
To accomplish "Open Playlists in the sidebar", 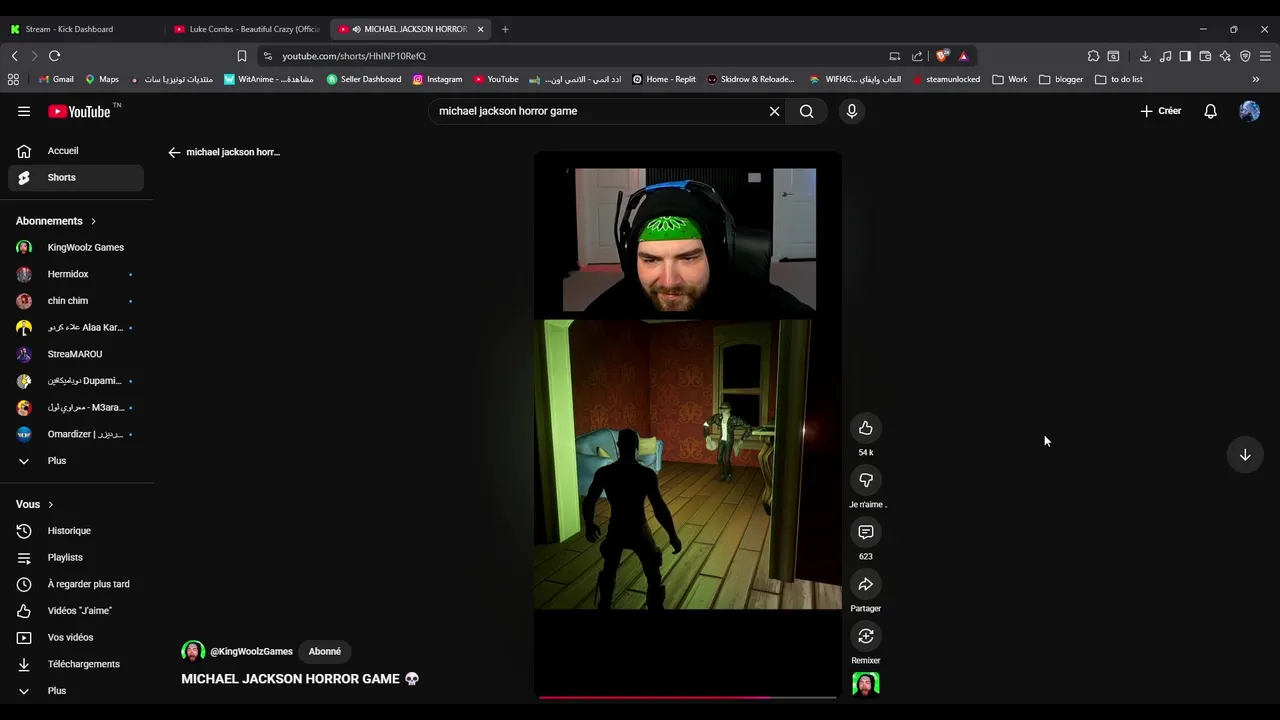I will pyautogui.click(x=76, y=557).
